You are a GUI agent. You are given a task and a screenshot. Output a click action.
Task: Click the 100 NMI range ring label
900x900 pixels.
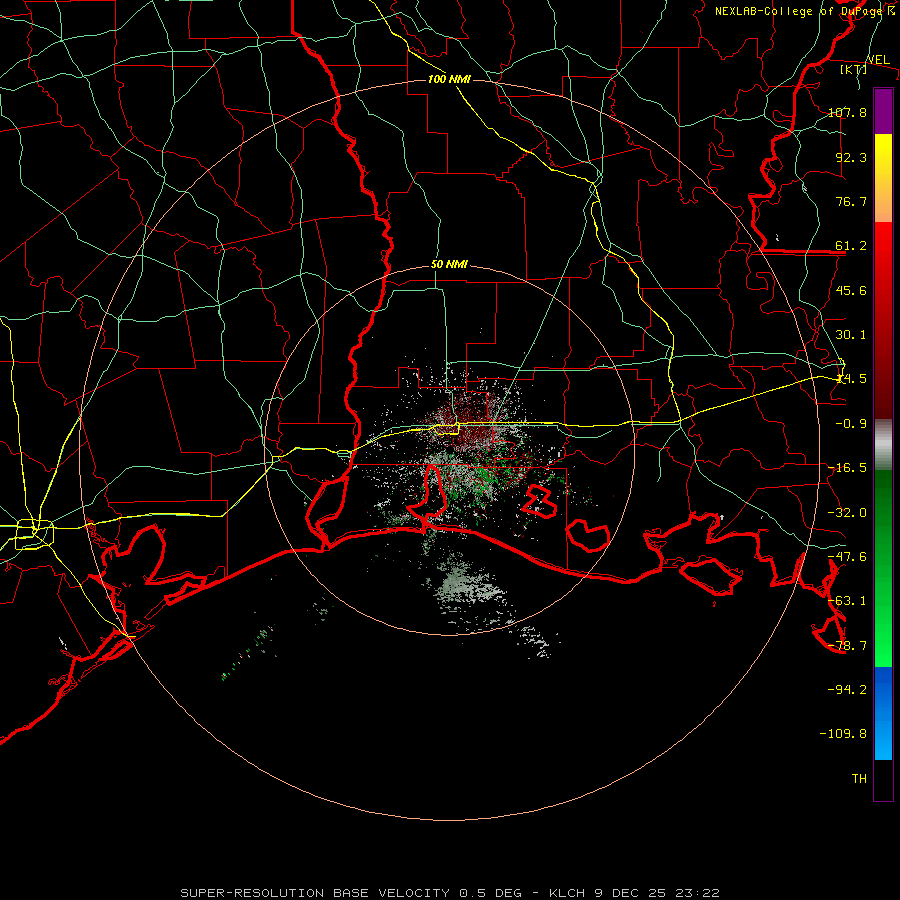(449, 79)
